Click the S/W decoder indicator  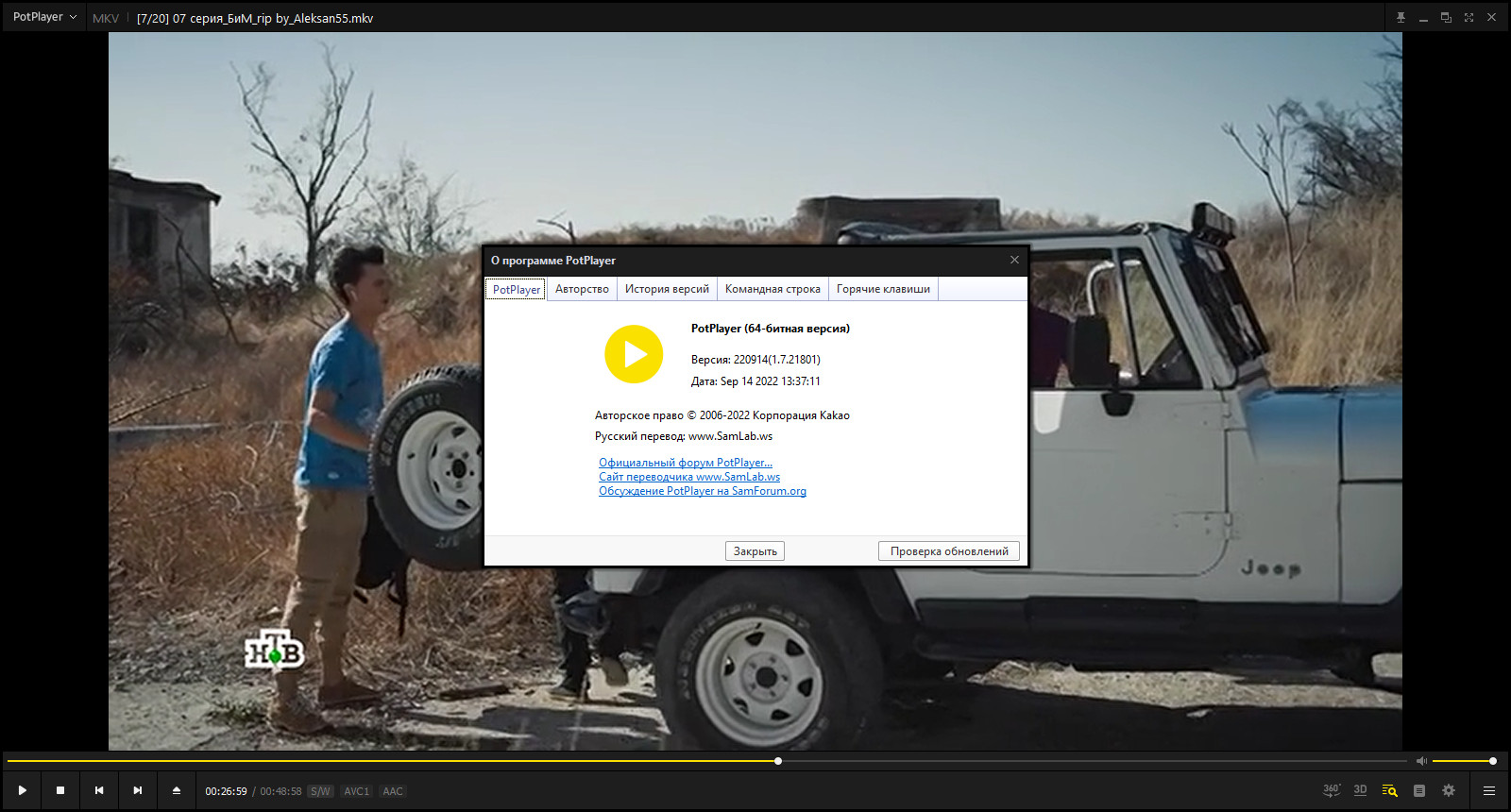tap(320, 791)
